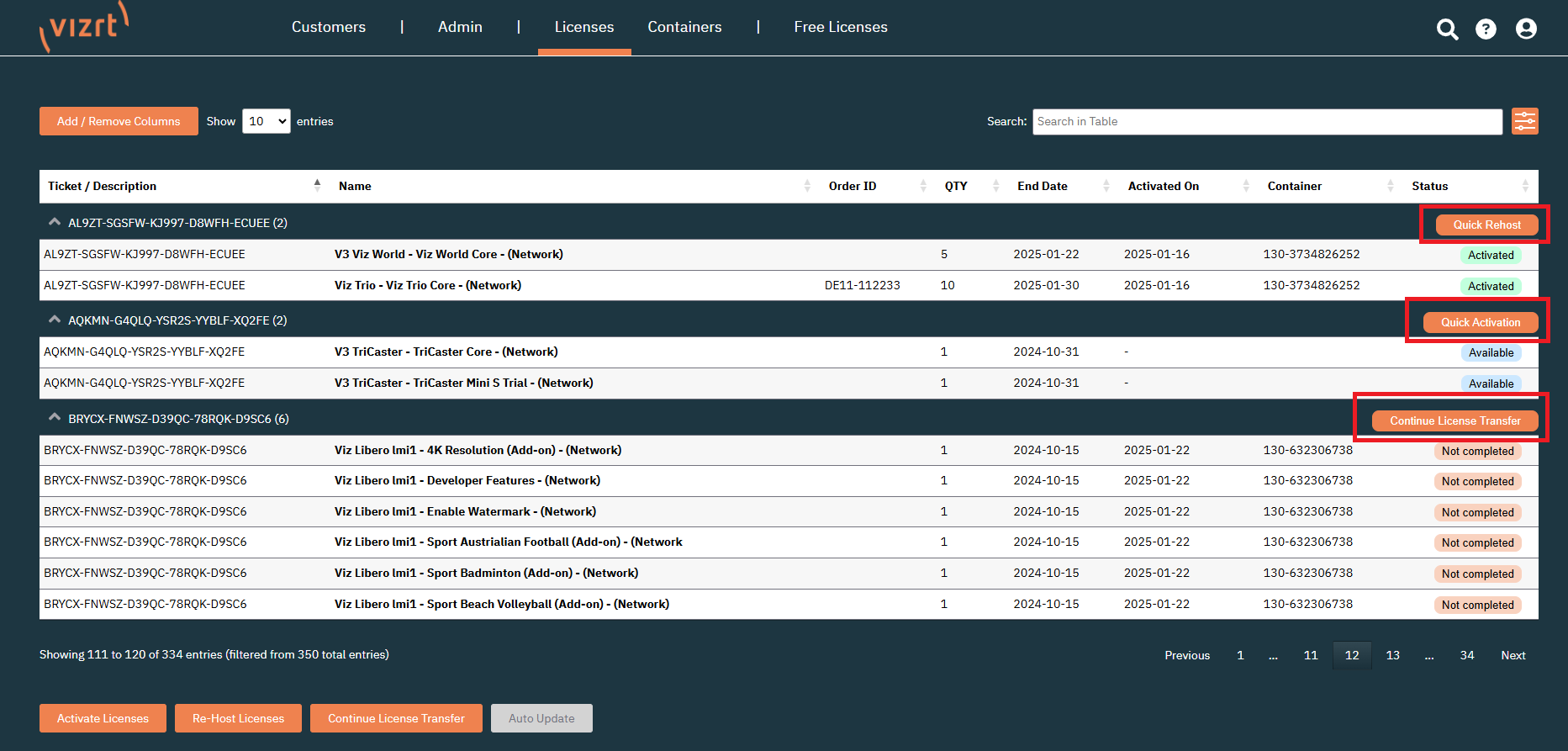Go to Next page
1568x751 pixels.
1513,655
